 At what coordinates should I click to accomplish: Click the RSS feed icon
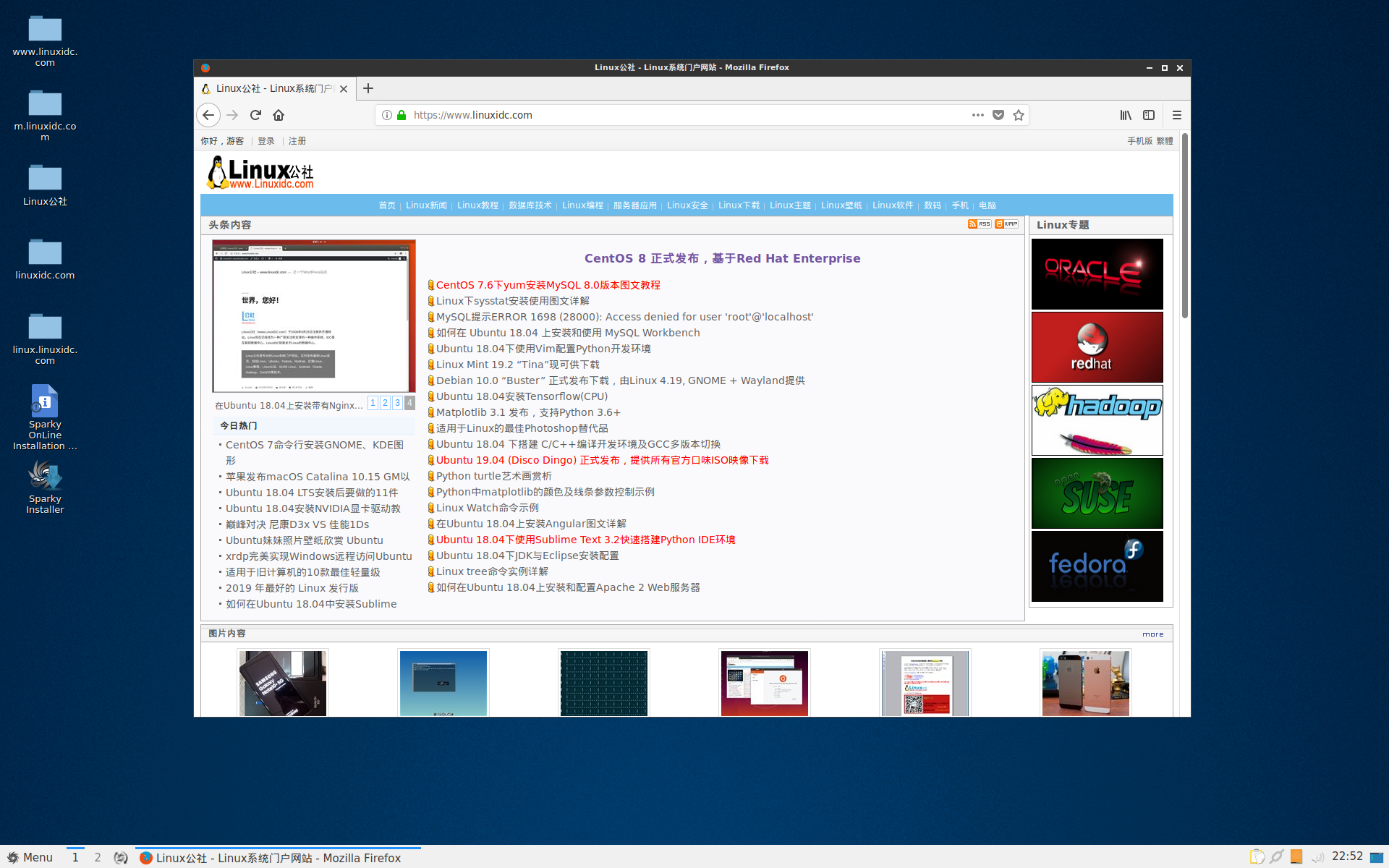[x=980, y=224]
